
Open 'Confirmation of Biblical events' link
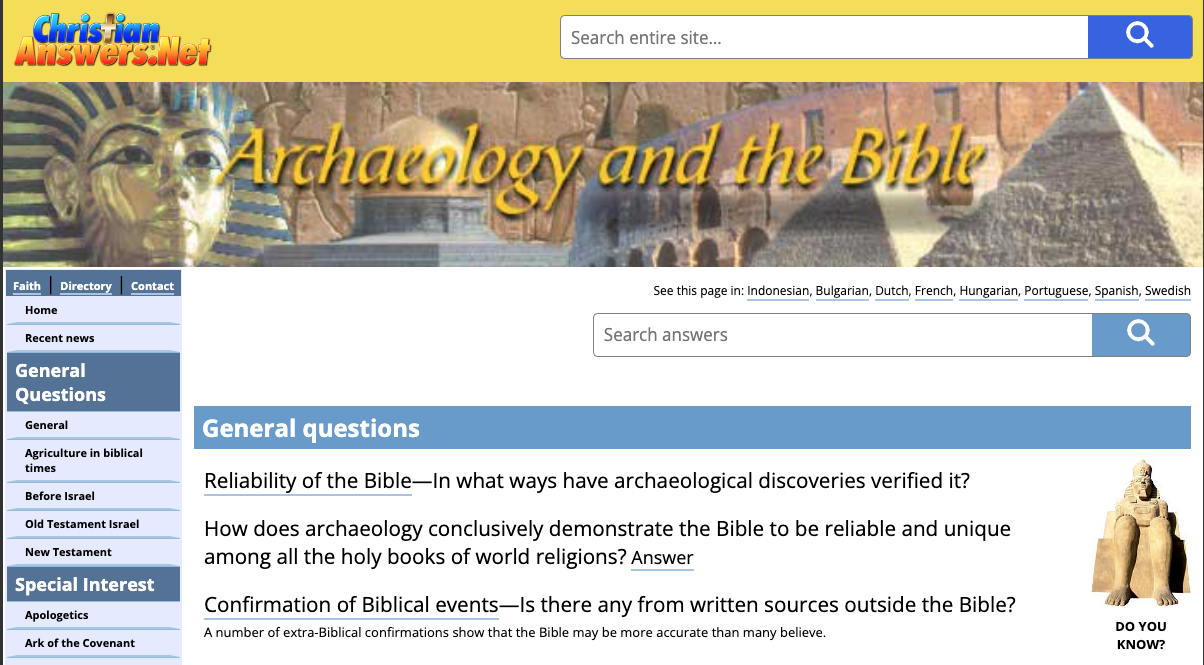click(351, 605)
